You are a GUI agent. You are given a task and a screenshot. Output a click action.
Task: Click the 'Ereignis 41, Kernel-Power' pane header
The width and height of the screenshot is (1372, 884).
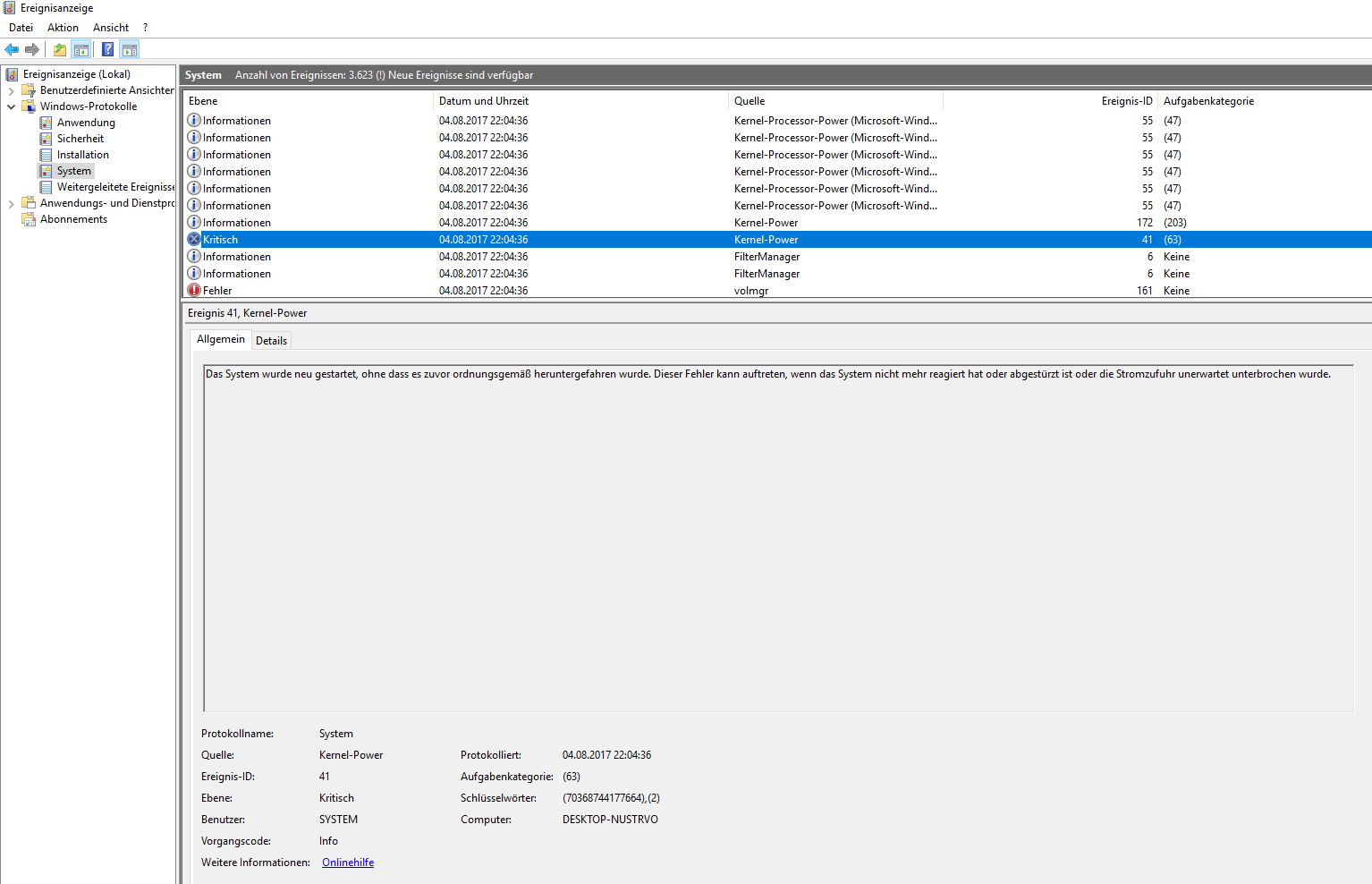tap(248, 313)
